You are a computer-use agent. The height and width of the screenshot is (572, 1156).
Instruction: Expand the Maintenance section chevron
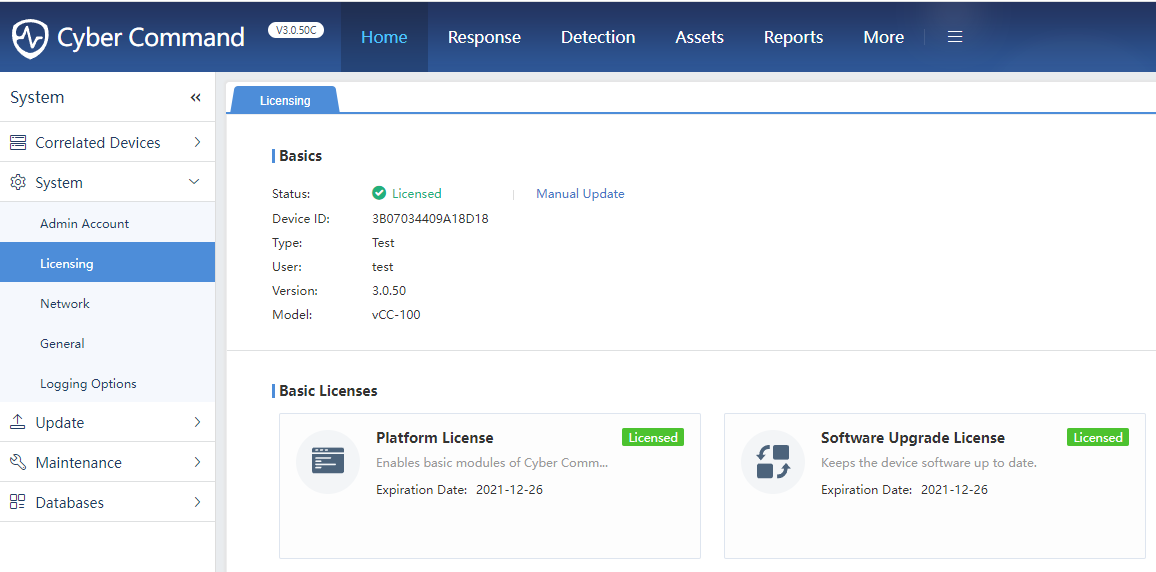[197, 462]
